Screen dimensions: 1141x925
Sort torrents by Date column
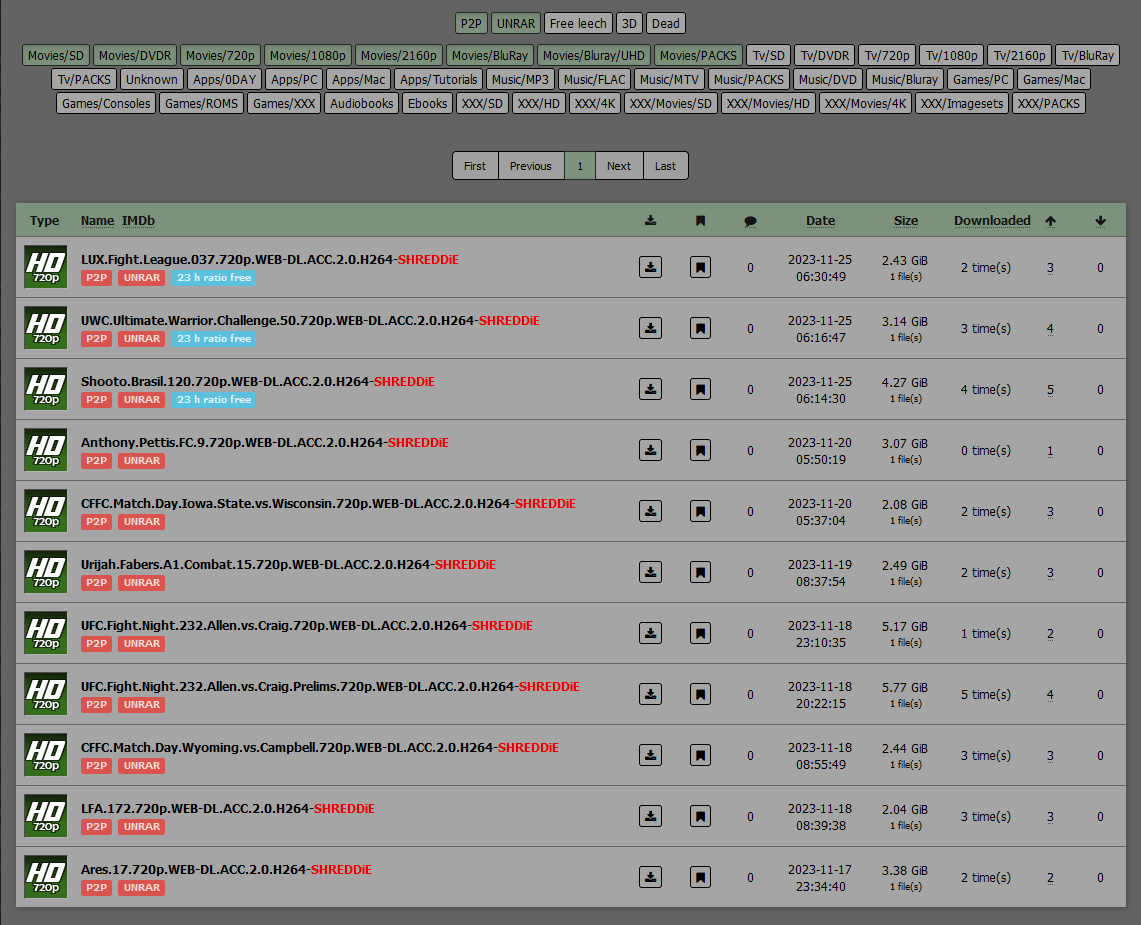820,221
